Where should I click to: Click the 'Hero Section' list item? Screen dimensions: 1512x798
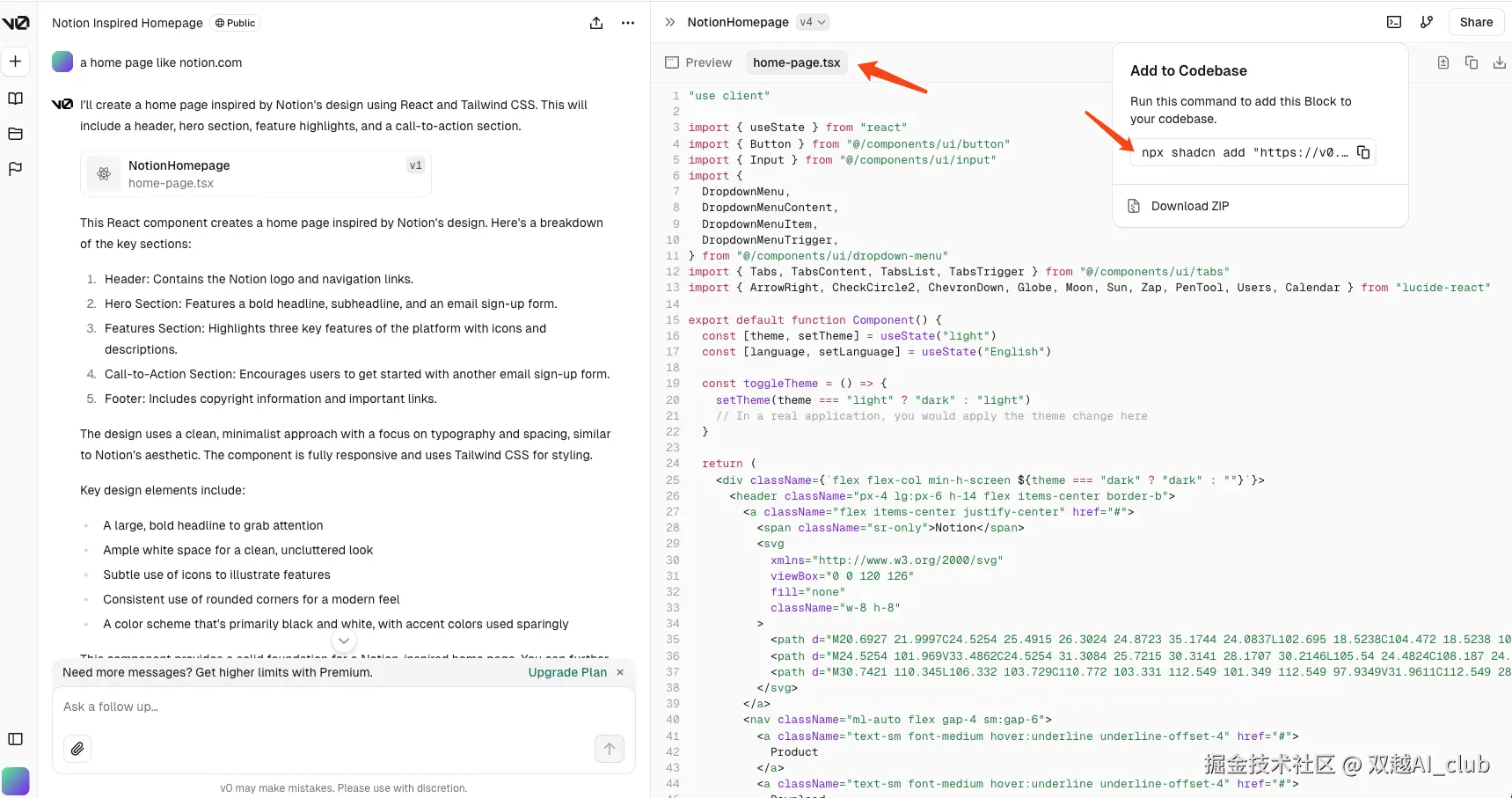tap(331, 304)
